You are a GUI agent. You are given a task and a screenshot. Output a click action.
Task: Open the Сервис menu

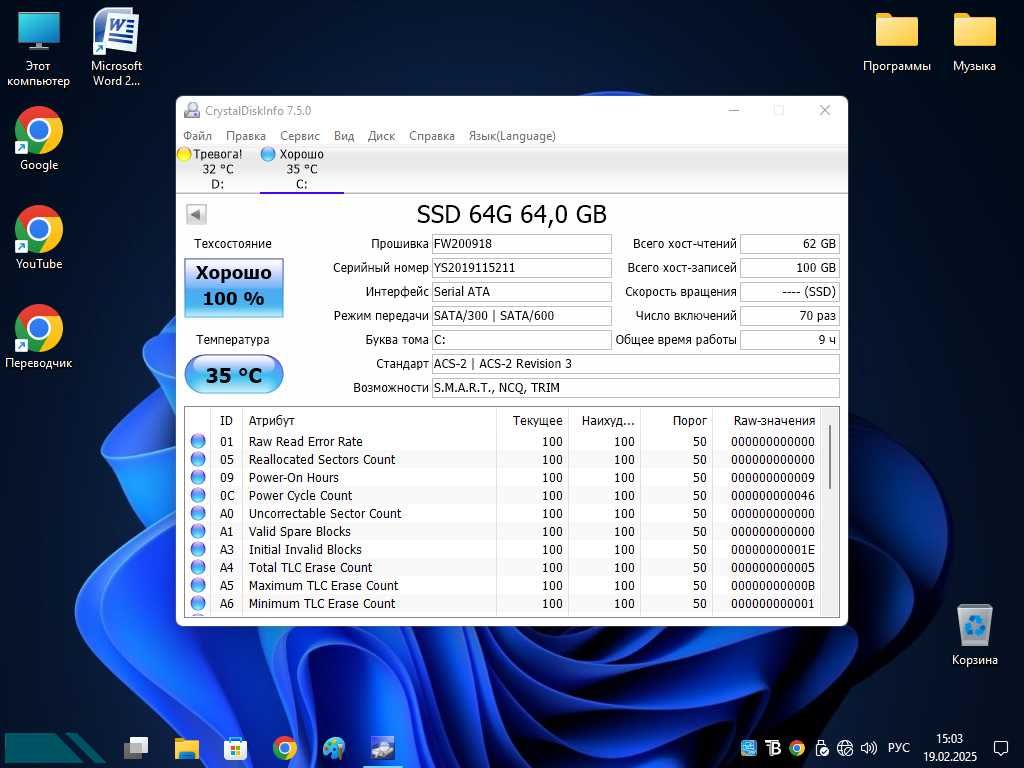[x=300, y=136]
